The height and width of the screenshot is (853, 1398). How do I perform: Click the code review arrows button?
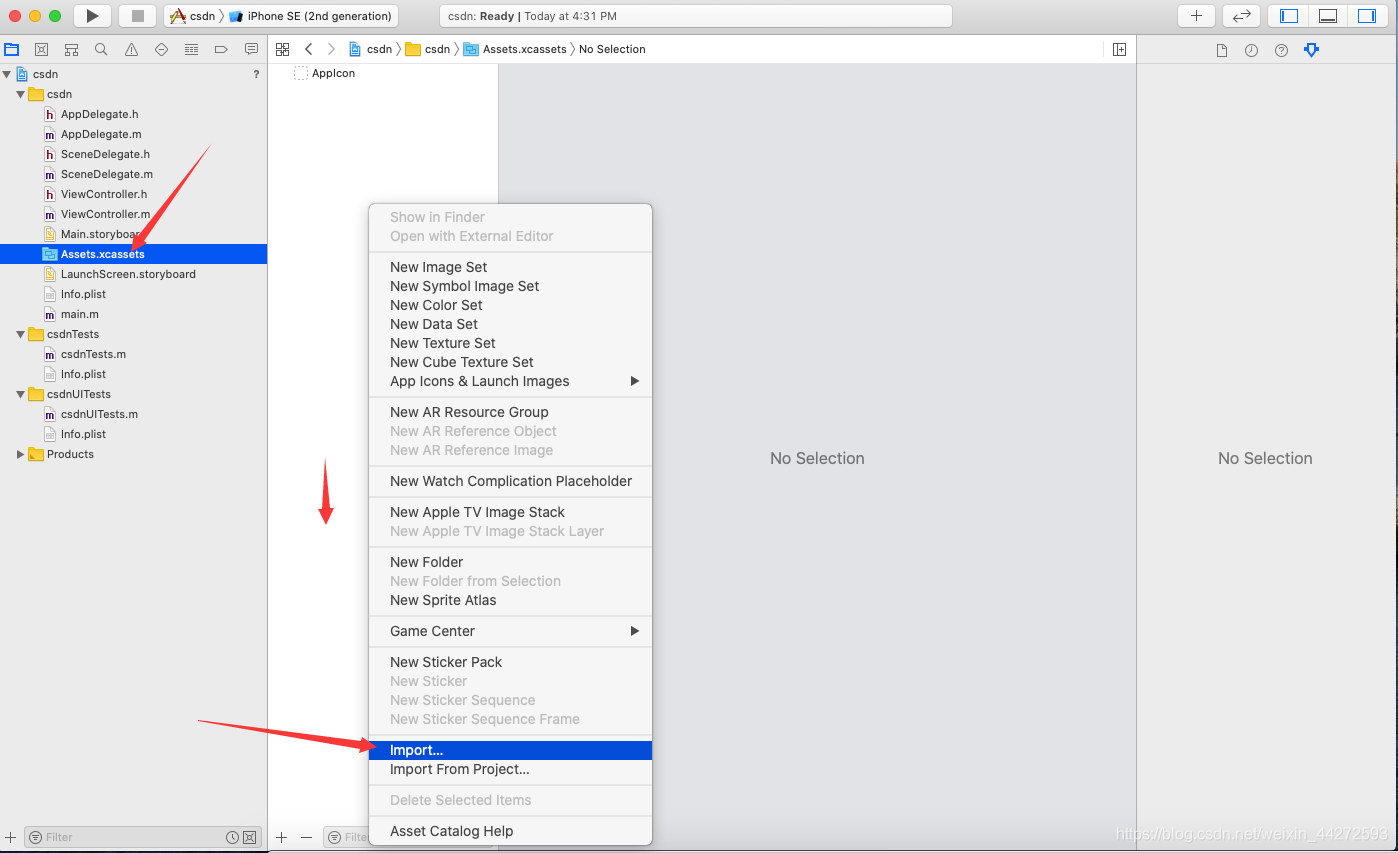1241,16
